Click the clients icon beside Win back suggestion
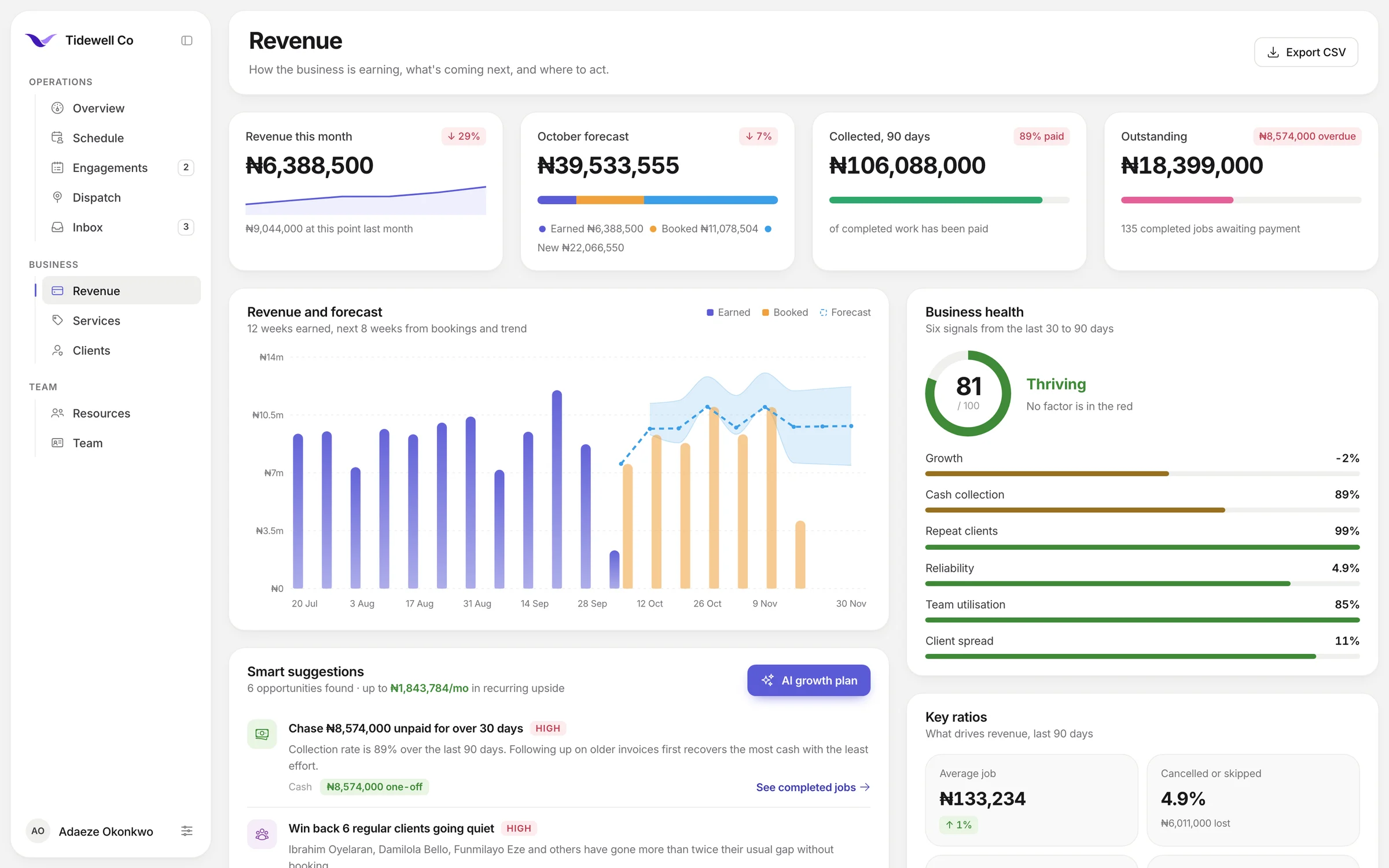This screenshot has height=868, width=1389. coord(262,834)
